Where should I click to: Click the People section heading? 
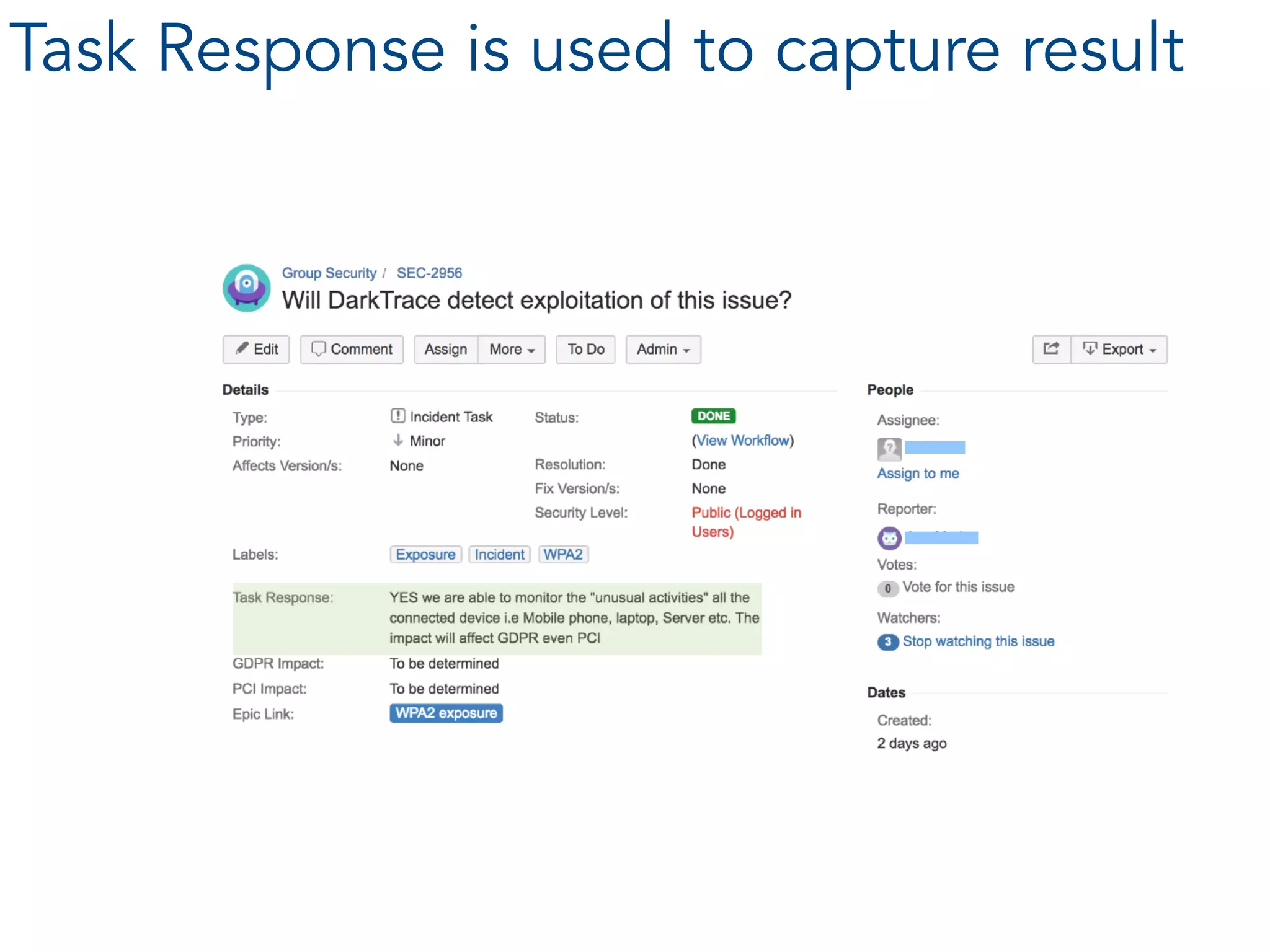coord(890,390)
